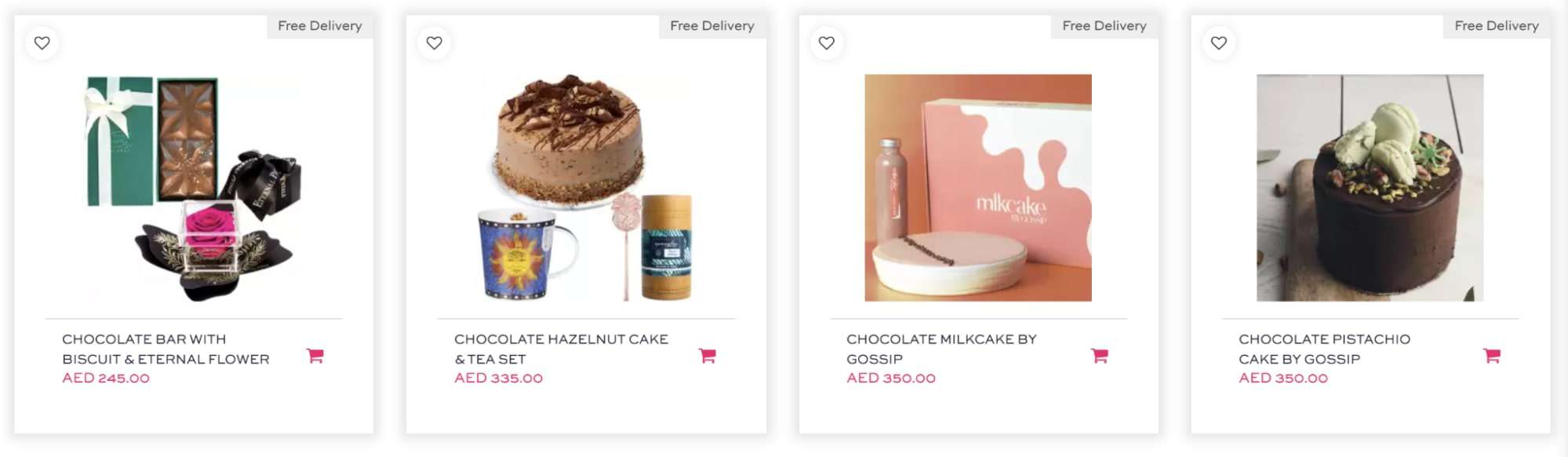This screenshot has width=1568, height=457.
Task: Open the chocolate bar and flower product image
Action: 194,188
